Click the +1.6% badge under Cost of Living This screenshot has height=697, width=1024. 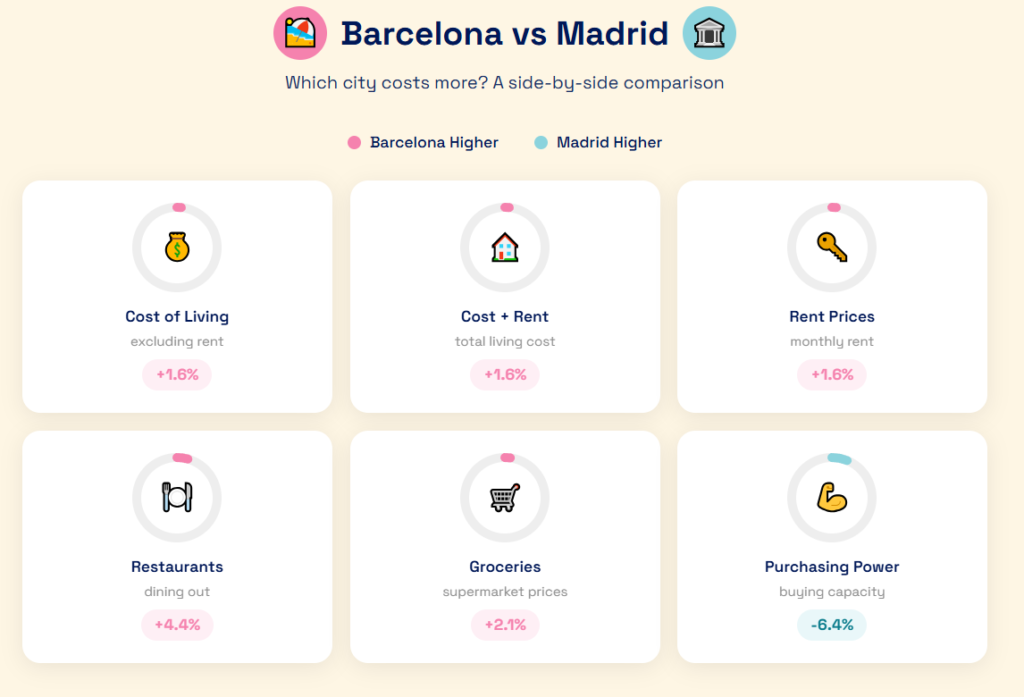(177, 375)
